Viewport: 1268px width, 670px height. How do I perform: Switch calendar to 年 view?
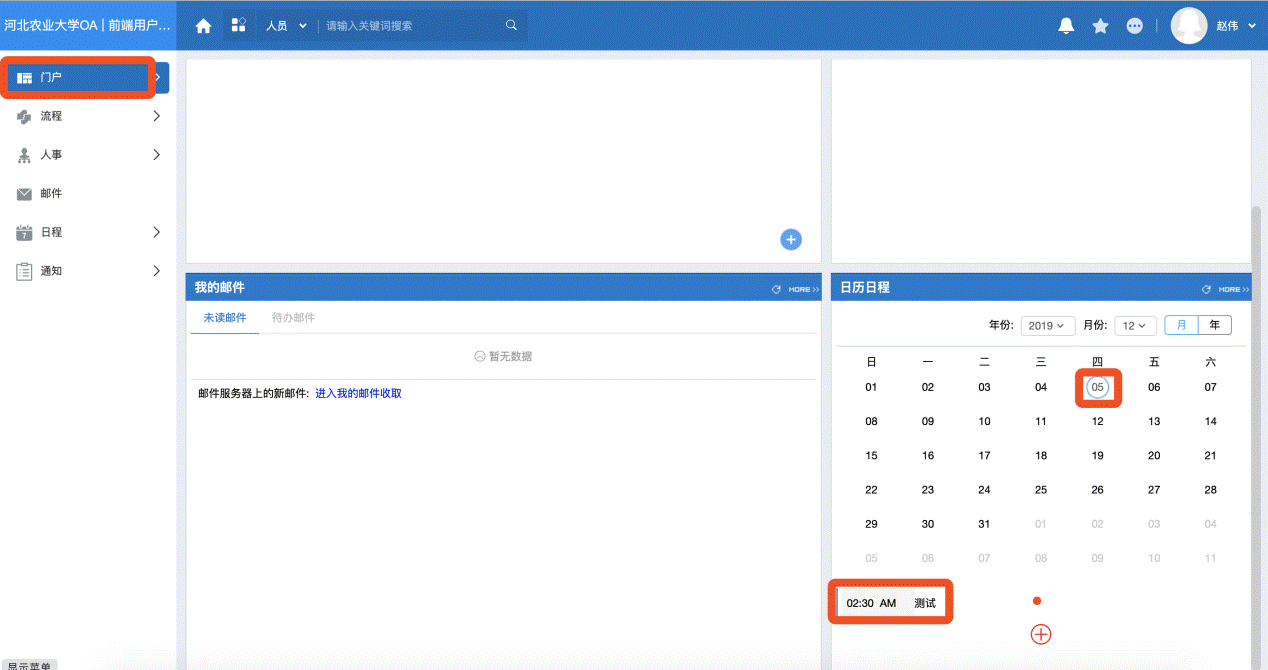click(1214, 325)
